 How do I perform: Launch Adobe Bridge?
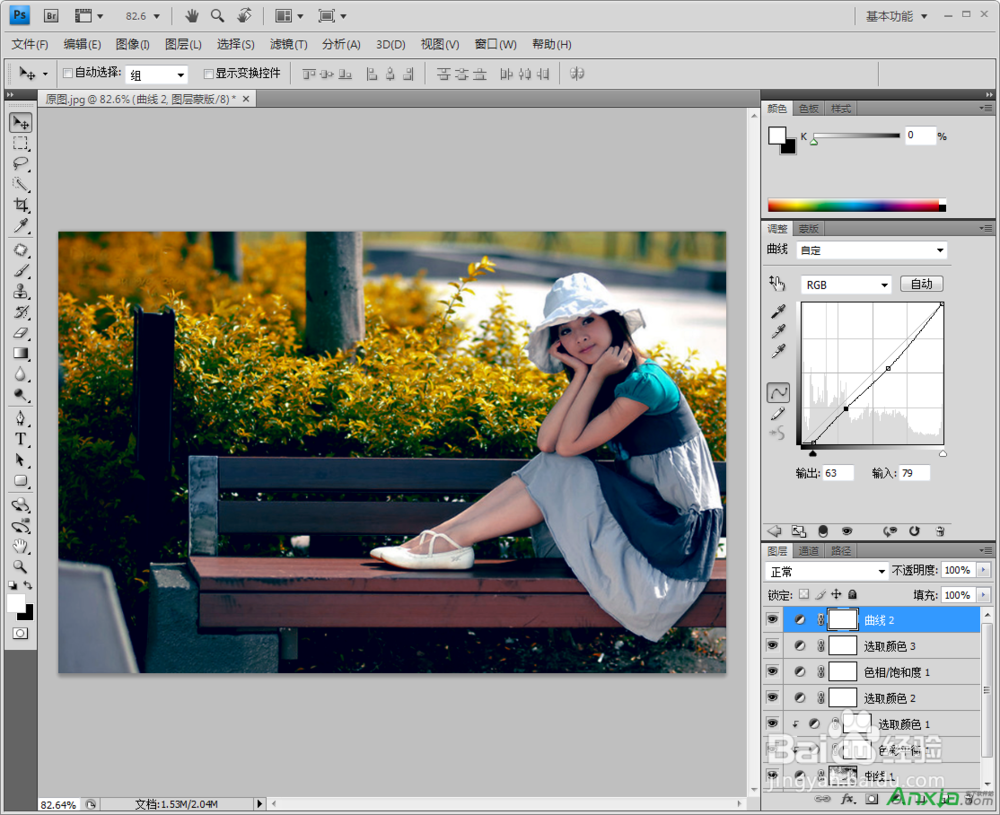[x=51, y=15]
